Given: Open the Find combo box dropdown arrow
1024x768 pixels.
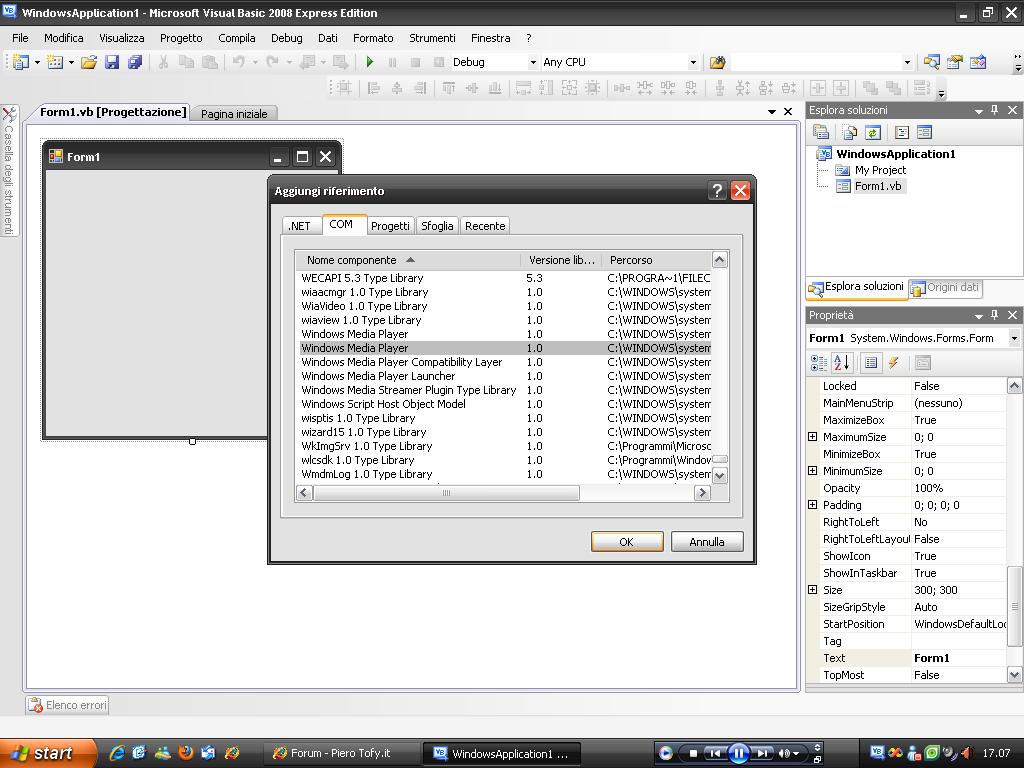Looking at the screenshot, I should pyautogui.click(x=907, y=62).
